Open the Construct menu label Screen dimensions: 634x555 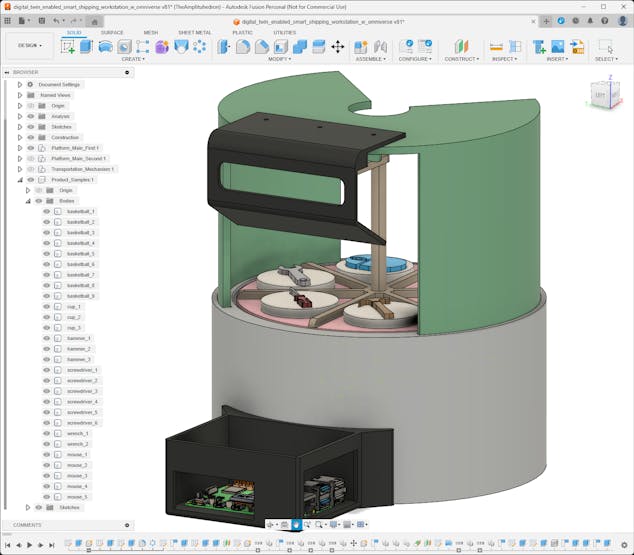tap(461, 59)
